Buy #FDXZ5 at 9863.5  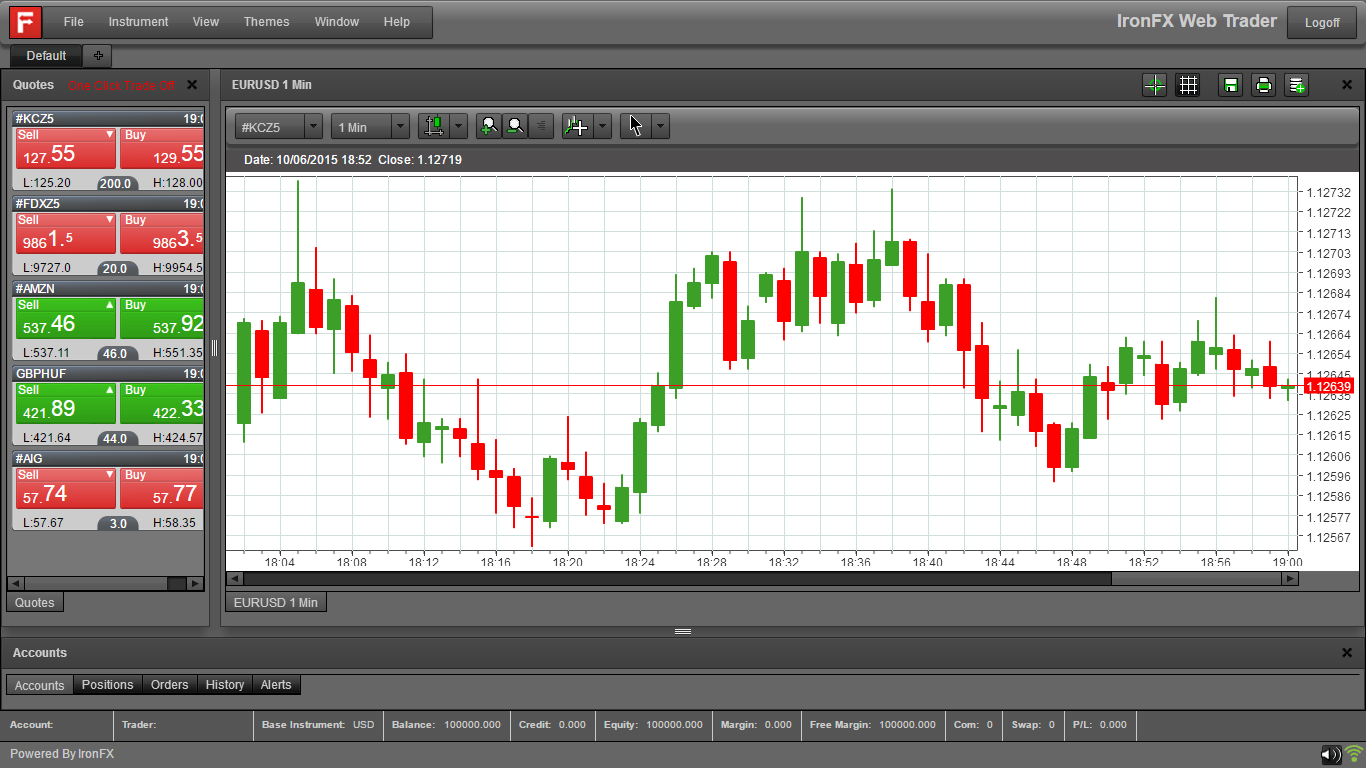162,233
